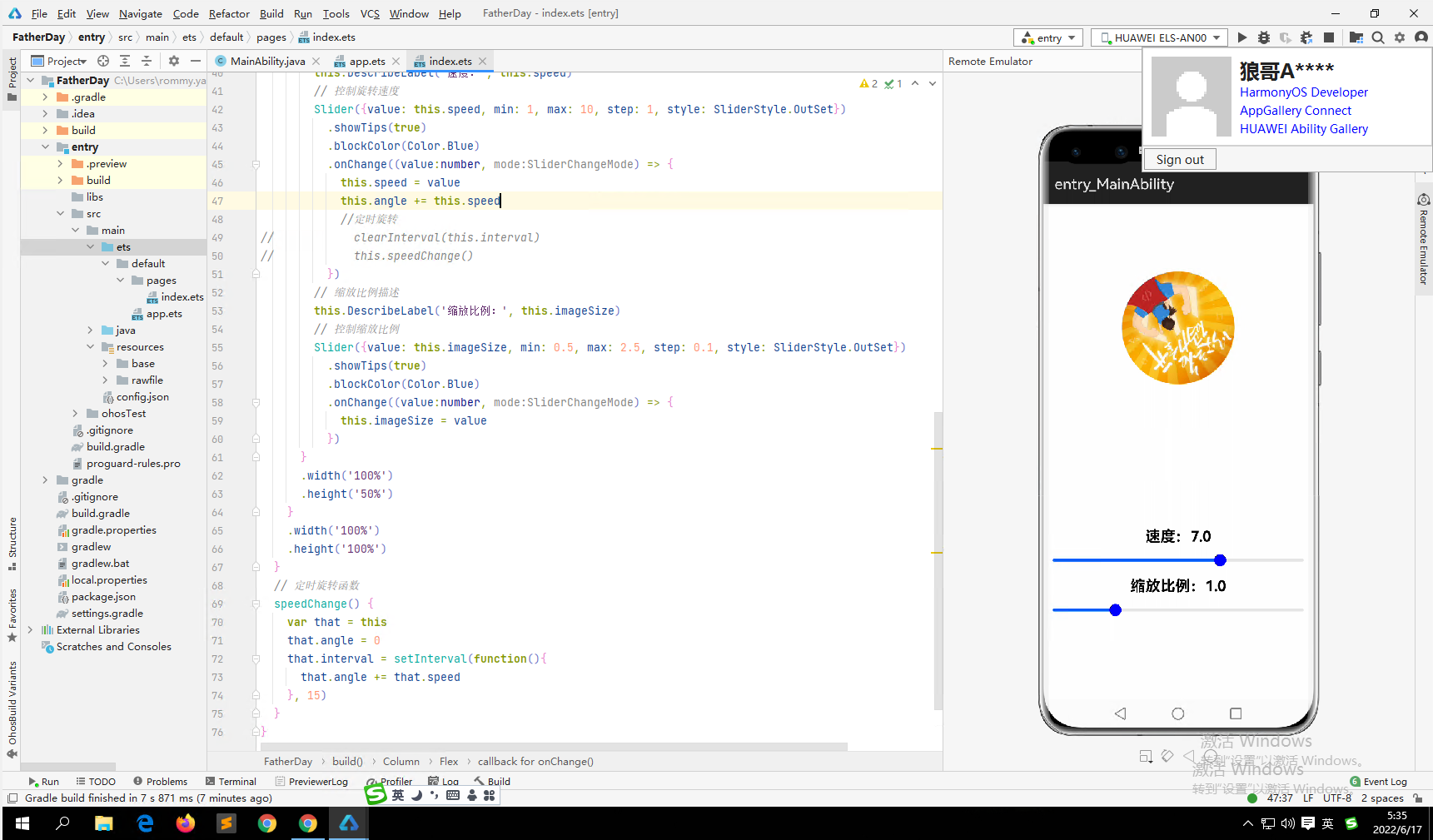Open AppGallery Connect link
This screenshot has height=840, width=1433.
click(x=1295, y=111)
